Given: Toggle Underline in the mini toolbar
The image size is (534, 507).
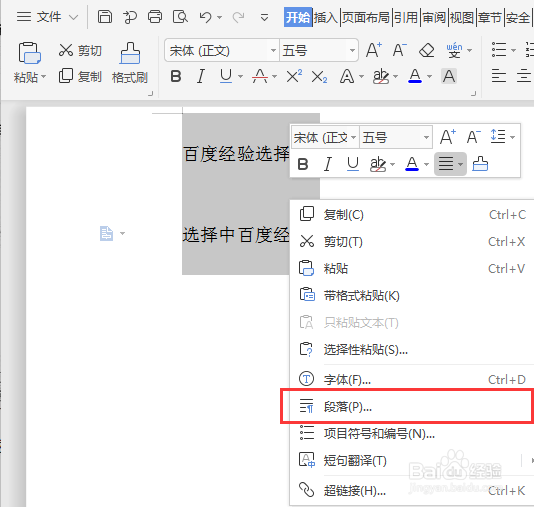Looking at the screenshot, I should 353,164.
